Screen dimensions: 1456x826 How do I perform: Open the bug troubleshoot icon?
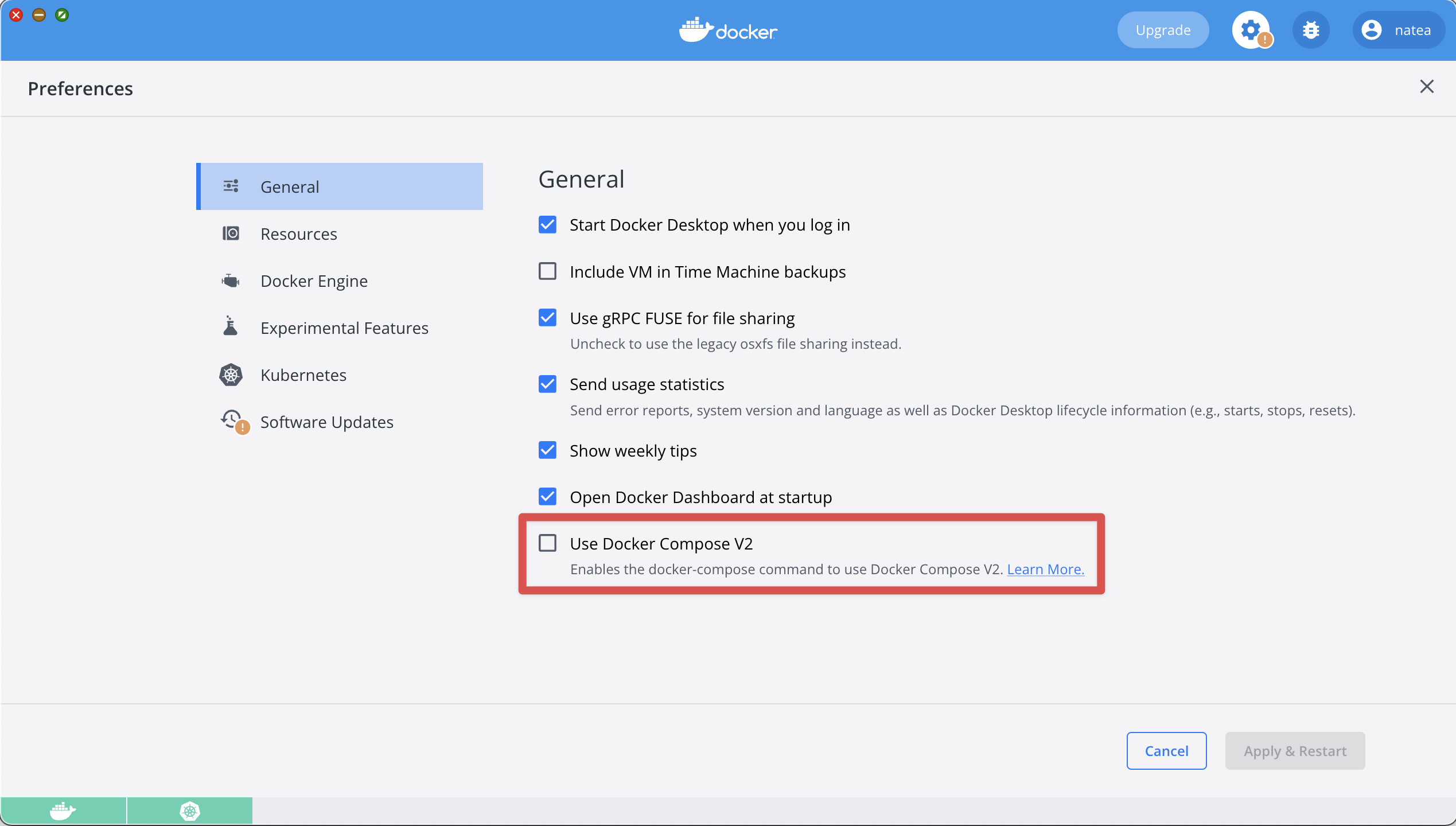pos(1310,30)
